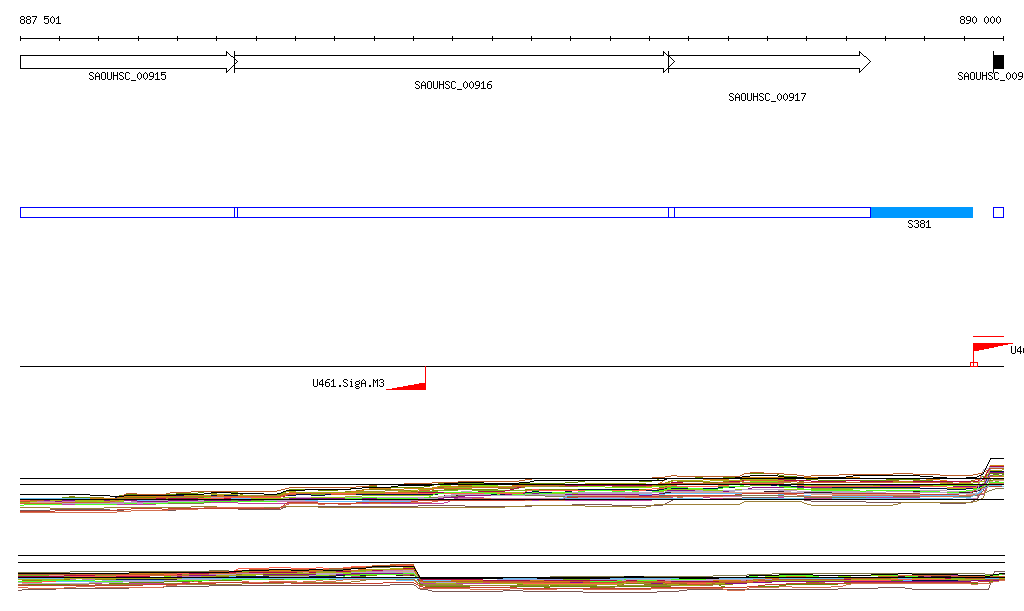This screenshot has height=611, width=1024.
Task: Click the 890 000 coordinate label
Action: (x=980, y=20)
